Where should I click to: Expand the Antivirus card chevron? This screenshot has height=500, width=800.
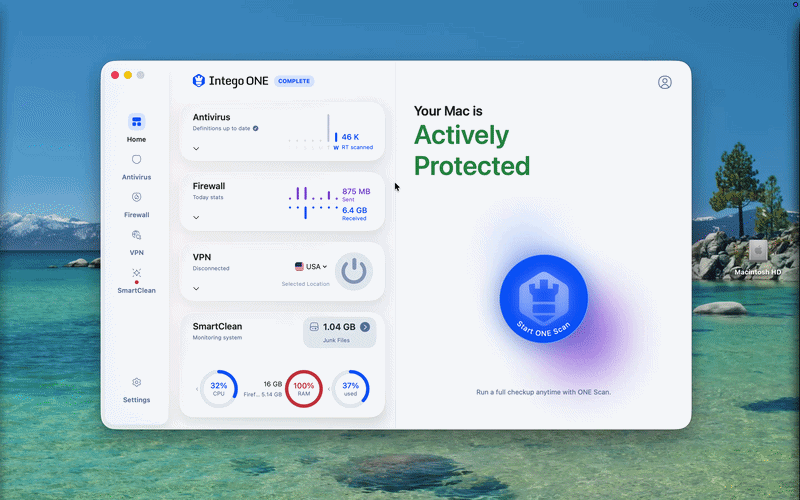click(196, 148)
